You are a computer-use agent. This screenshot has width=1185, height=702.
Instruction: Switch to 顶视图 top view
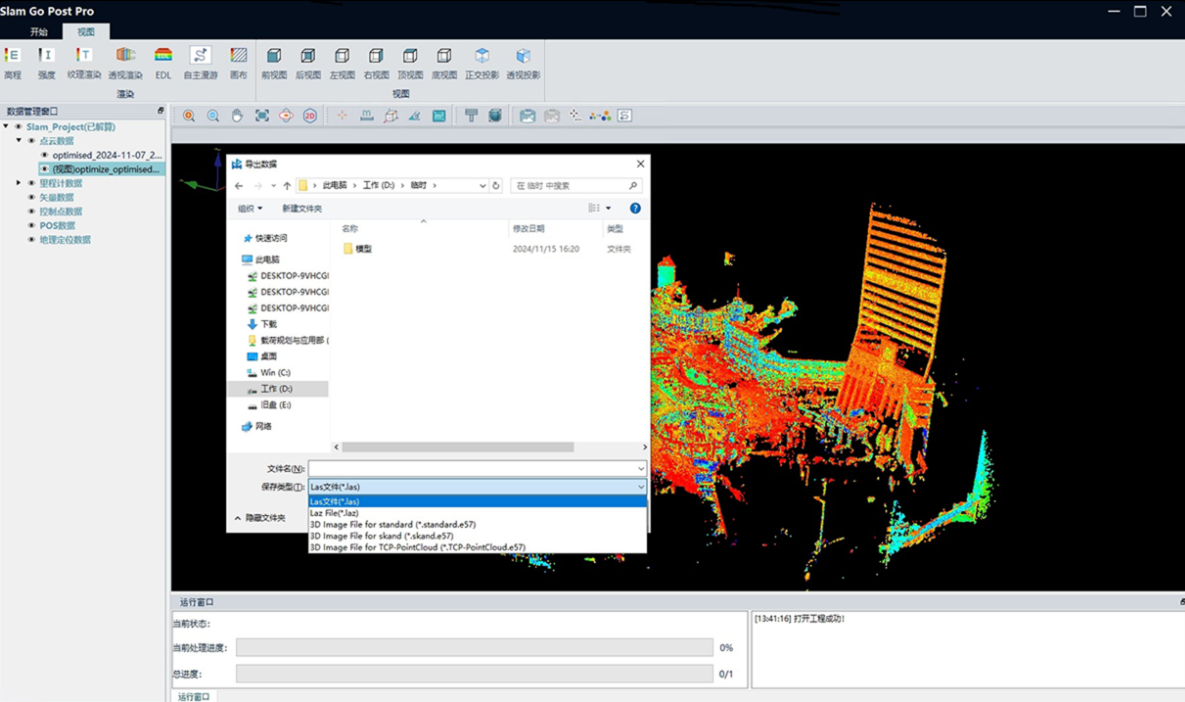pyautogui.click(x=410, y=56)
